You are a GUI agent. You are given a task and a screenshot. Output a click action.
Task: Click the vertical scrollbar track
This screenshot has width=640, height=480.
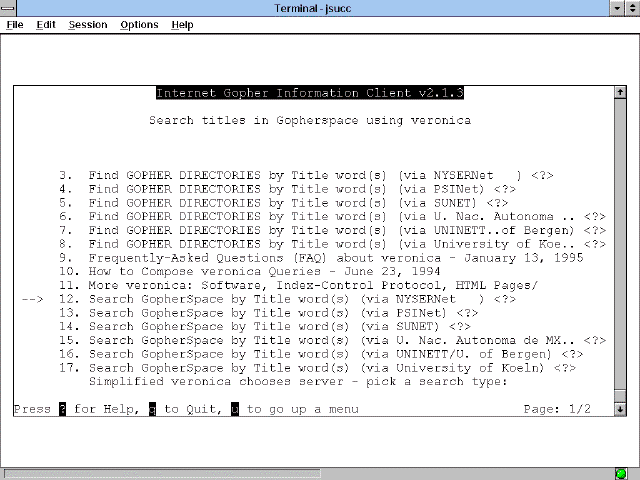(620, 245)
